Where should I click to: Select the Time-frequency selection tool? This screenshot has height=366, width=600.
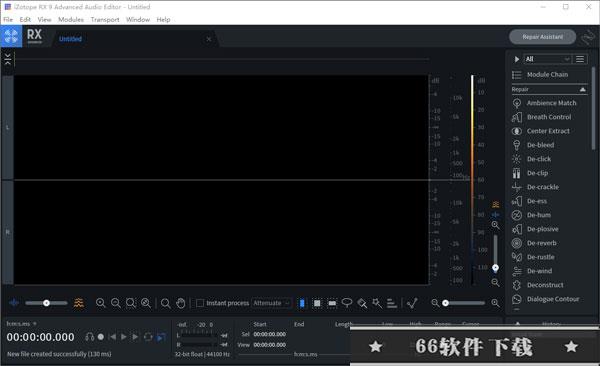pyautogui.click(x=317, y=303)
